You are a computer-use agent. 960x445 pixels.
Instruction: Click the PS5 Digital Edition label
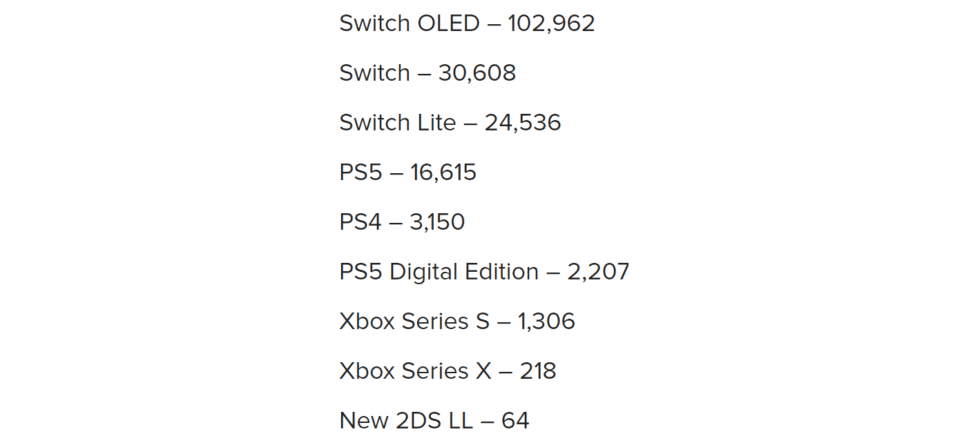click(439, 272)
